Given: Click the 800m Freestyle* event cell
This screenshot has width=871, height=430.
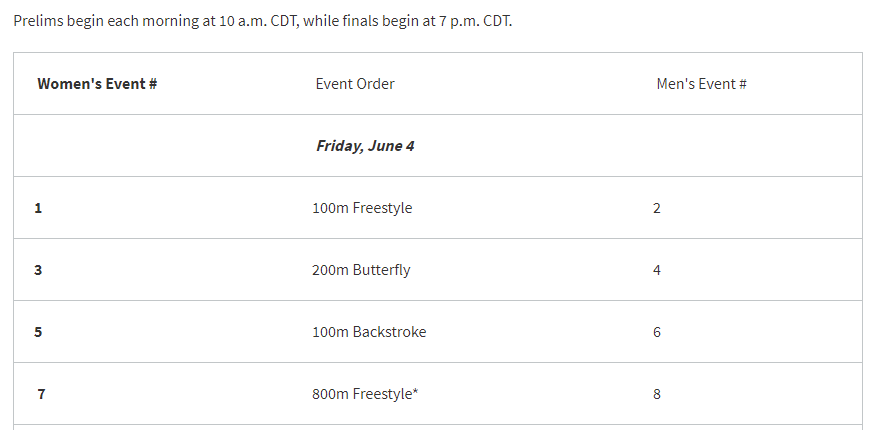Looking at the screenshot, I should tap(365, 394).
